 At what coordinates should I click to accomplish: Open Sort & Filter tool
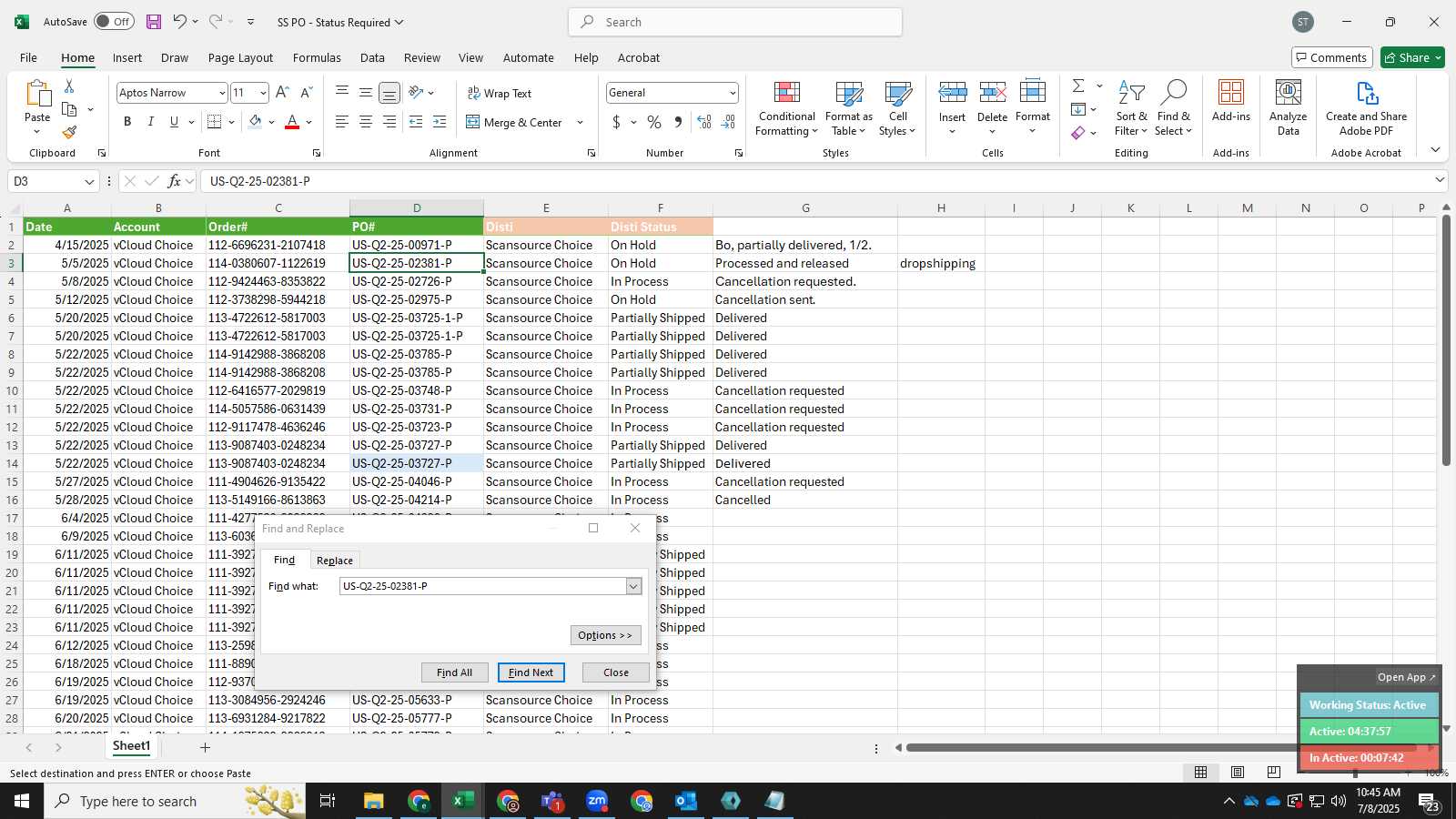[1132, 109]
